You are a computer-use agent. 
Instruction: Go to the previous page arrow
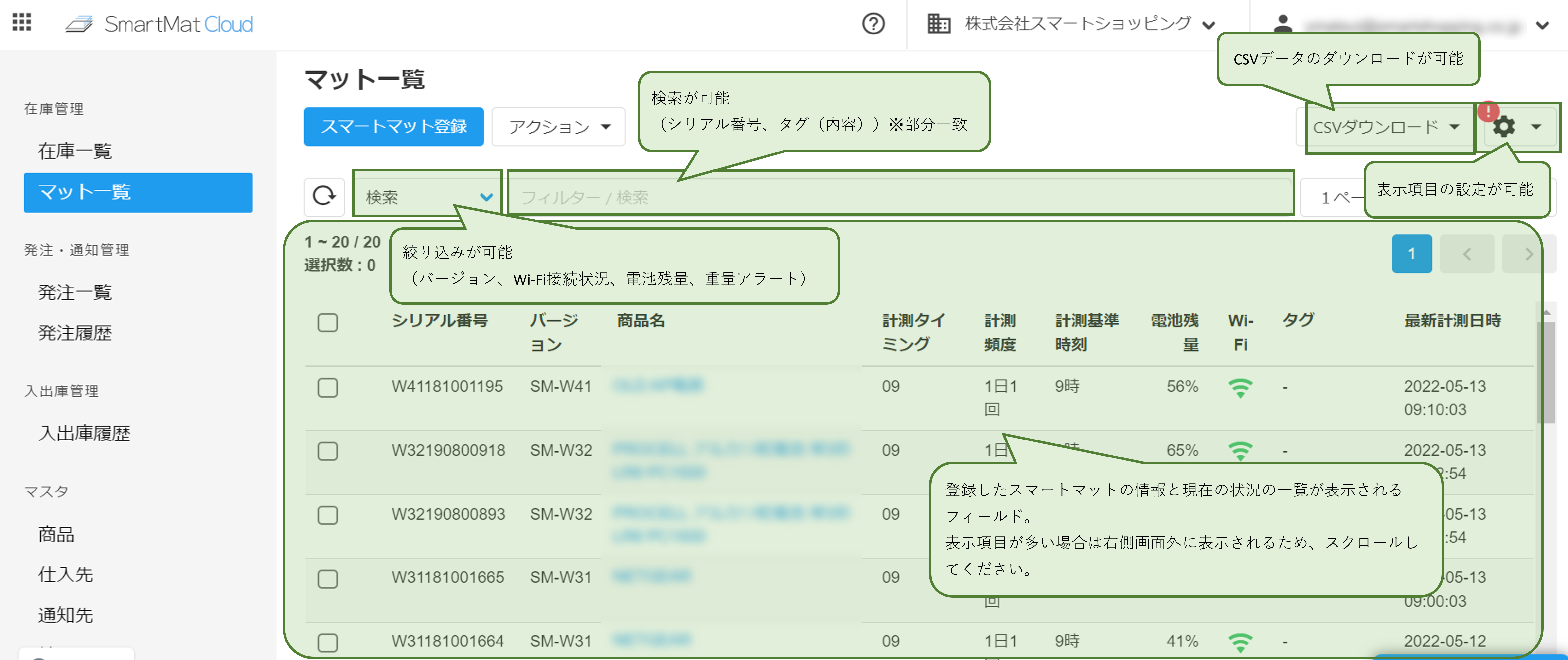[1466, 254]
